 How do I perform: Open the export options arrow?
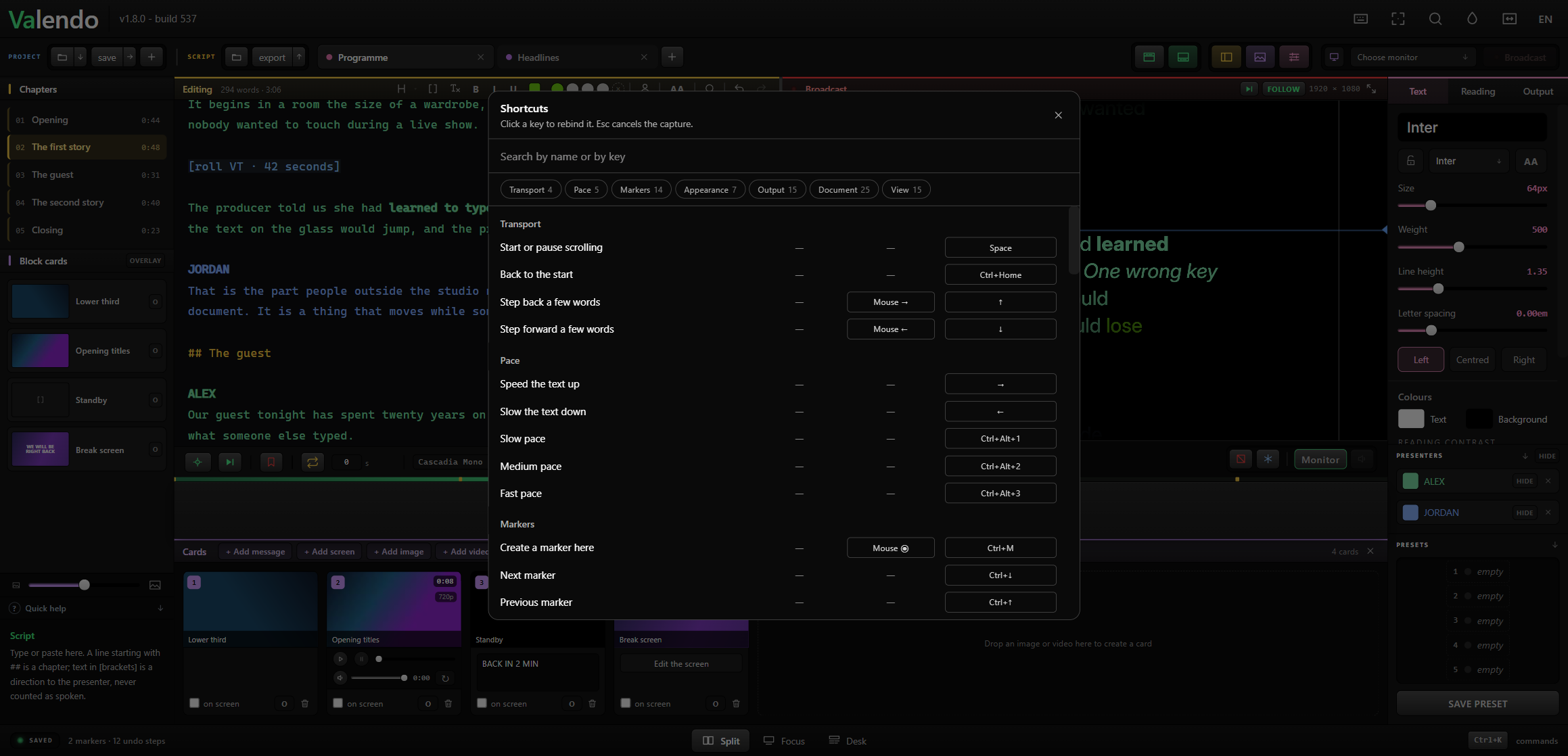pyautogui.click(x=299, y=57)
